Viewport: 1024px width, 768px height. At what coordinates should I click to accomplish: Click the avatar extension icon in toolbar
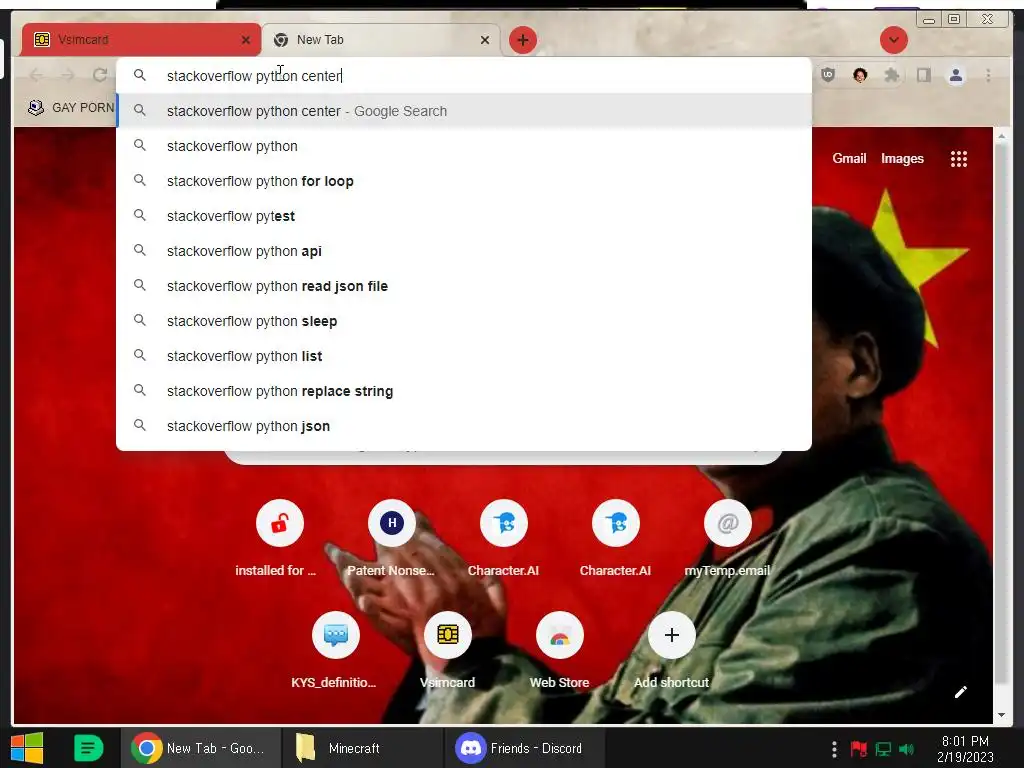tap(860, 75)
